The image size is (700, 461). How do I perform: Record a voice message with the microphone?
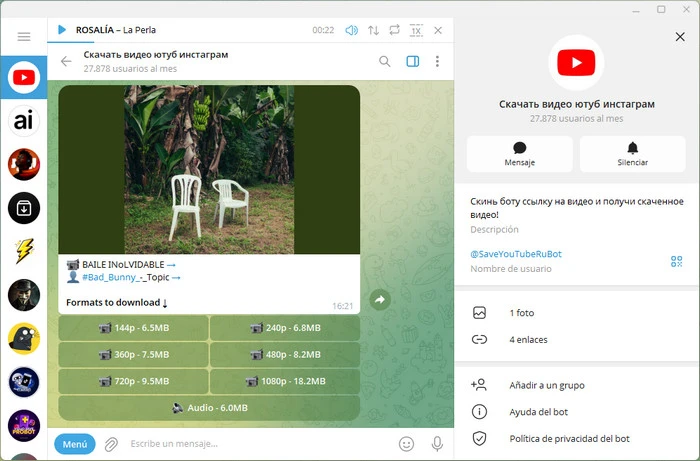pos(437,444)
